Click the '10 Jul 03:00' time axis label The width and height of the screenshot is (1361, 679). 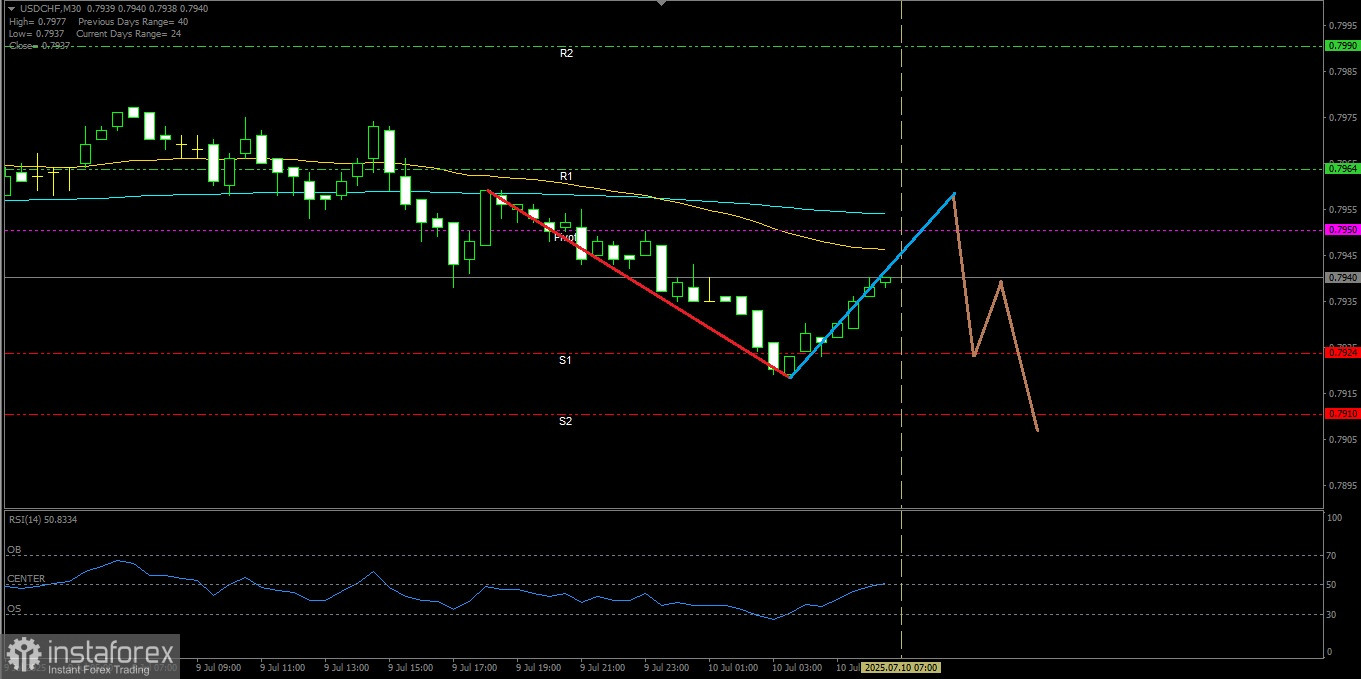(x=798, y=667)
